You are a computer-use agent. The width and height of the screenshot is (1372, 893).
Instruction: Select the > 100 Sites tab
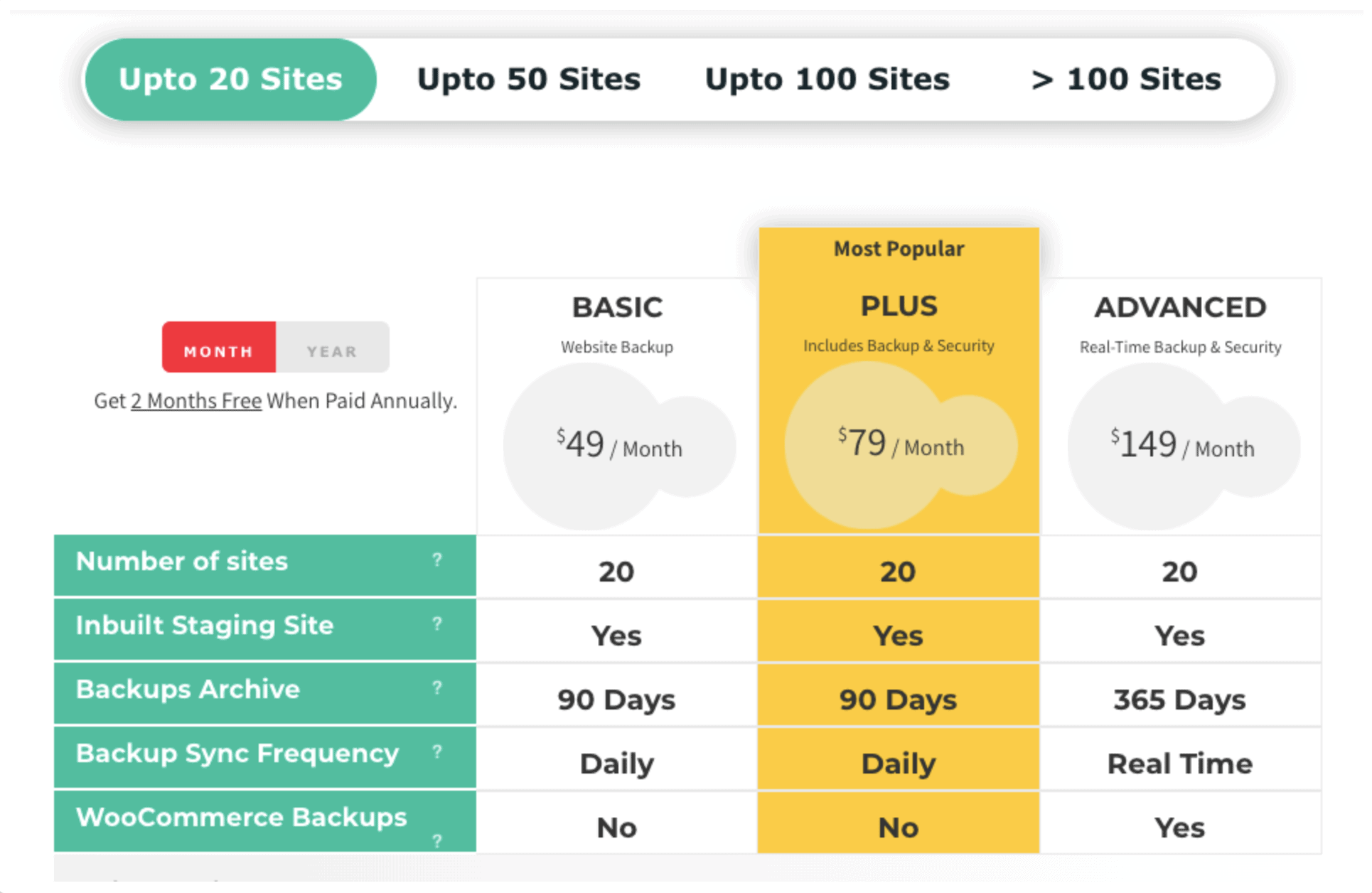tap(1126, 79)
